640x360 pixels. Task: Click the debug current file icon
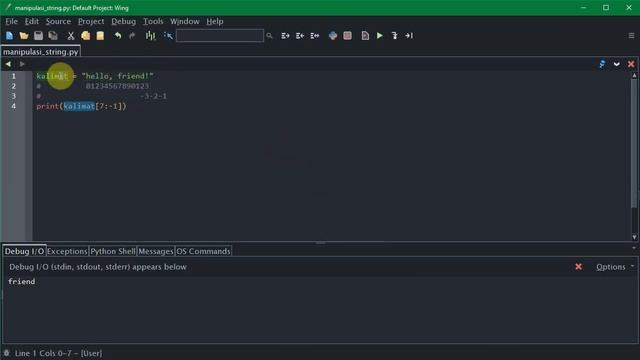(x=365, y=36)
